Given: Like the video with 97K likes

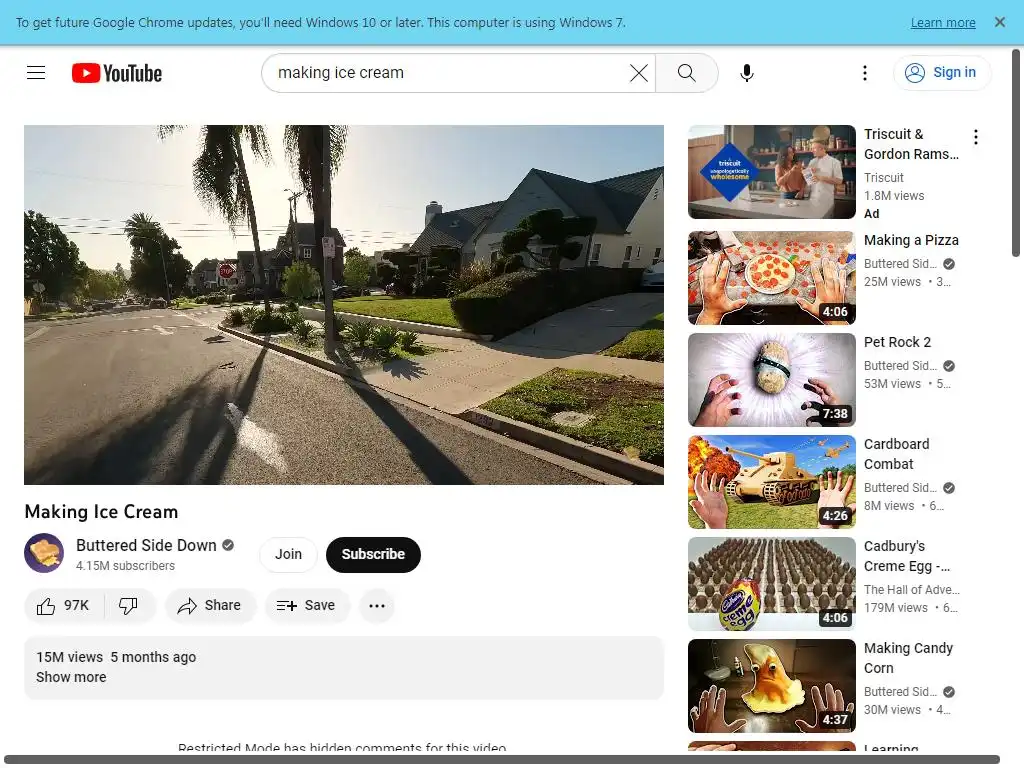Looking at the screenshot, I should 63,605.
